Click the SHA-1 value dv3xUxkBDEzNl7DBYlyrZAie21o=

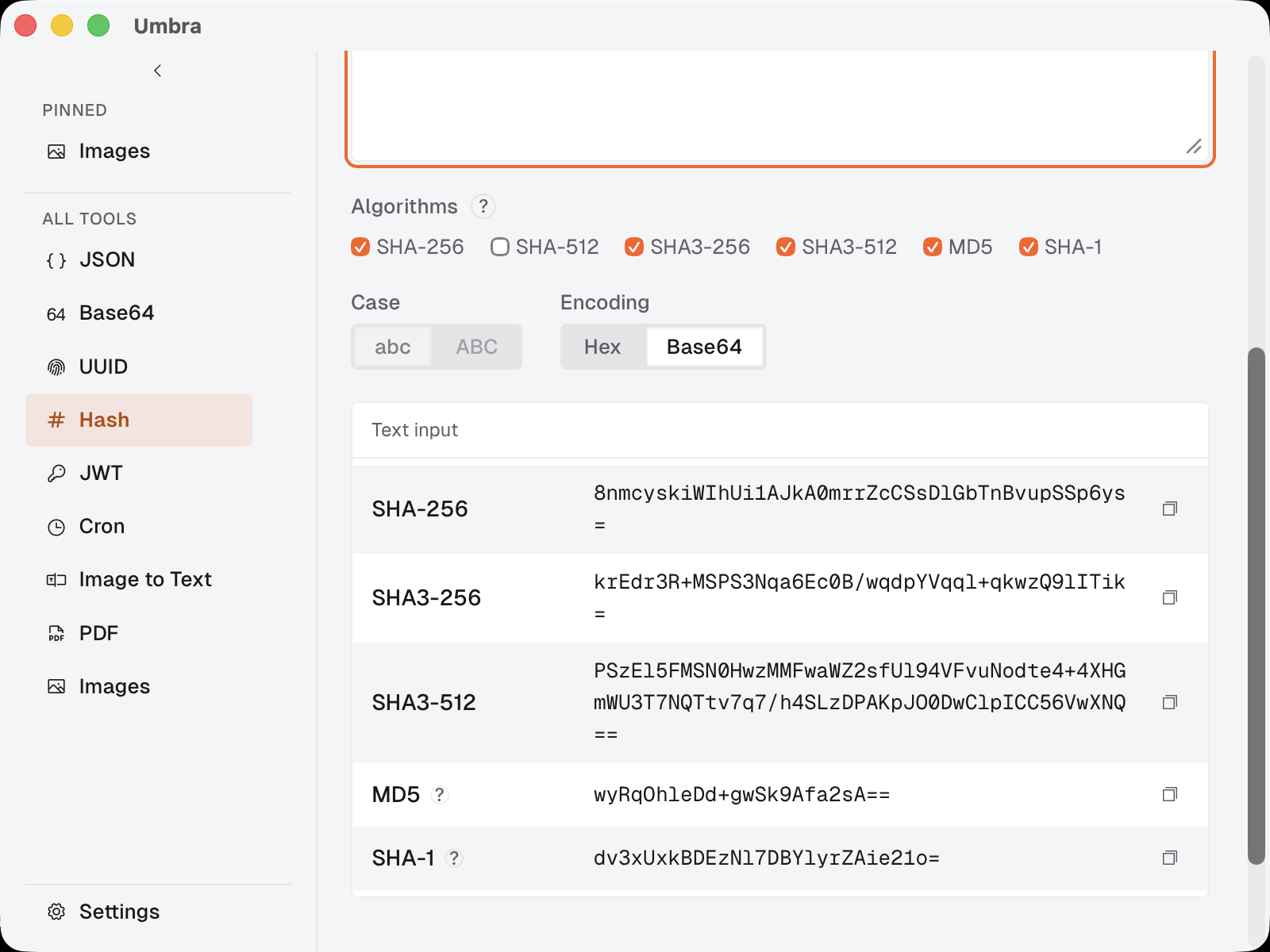tap(767, 858)
